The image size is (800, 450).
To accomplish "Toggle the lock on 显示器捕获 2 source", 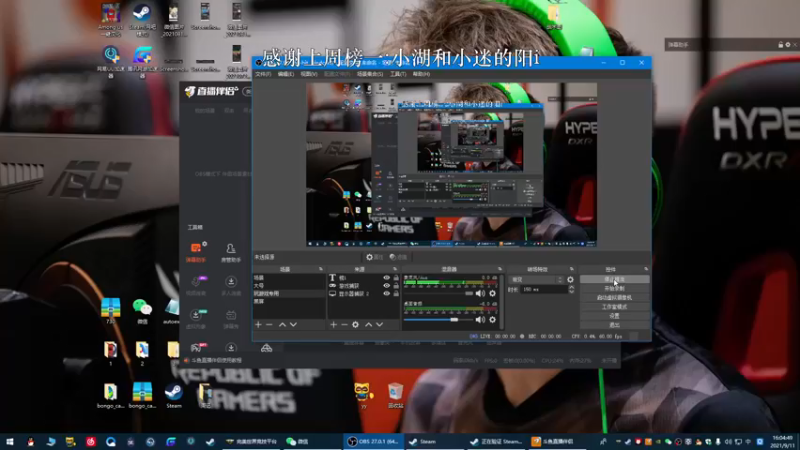I will click(x=396, y=293).
